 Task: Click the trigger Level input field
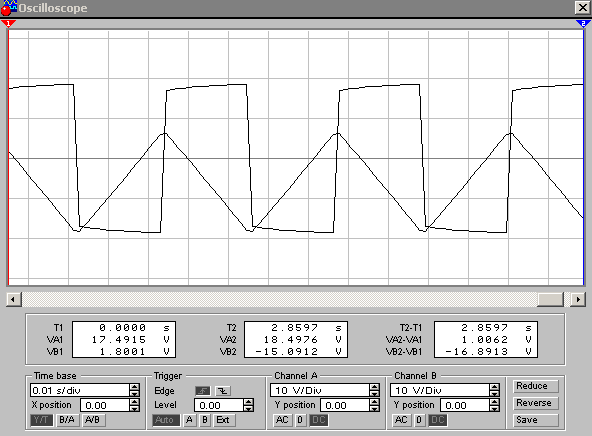[x=219, y=405]
